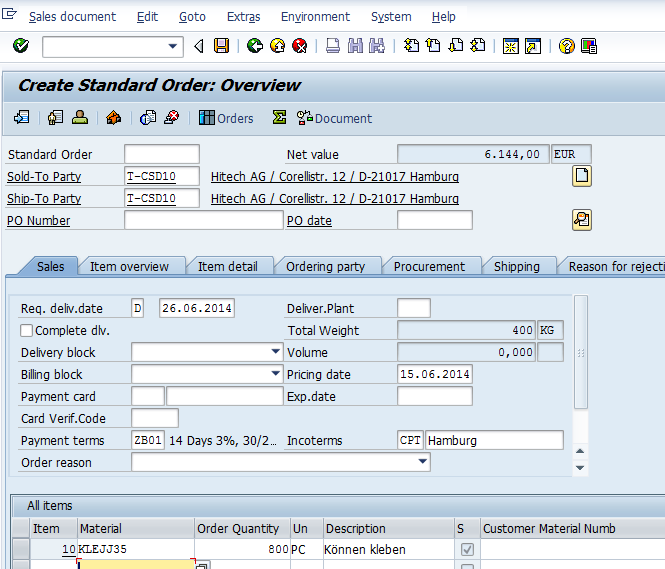
Task: Switch to the Shipping tab
Action: tap(517, 266)
